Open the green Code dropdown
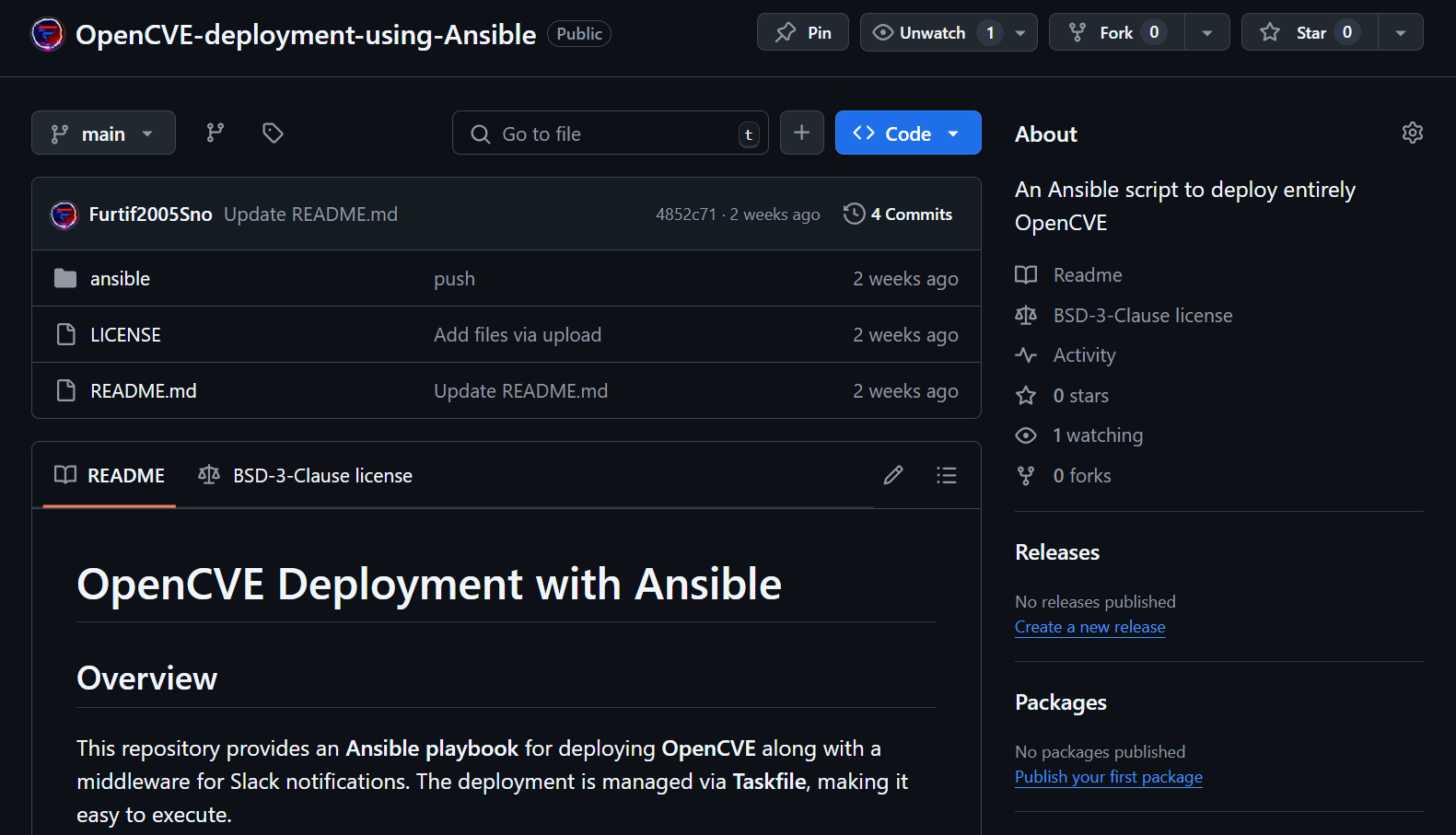Viewport: 1456px width, 835px height. (908, 133)
